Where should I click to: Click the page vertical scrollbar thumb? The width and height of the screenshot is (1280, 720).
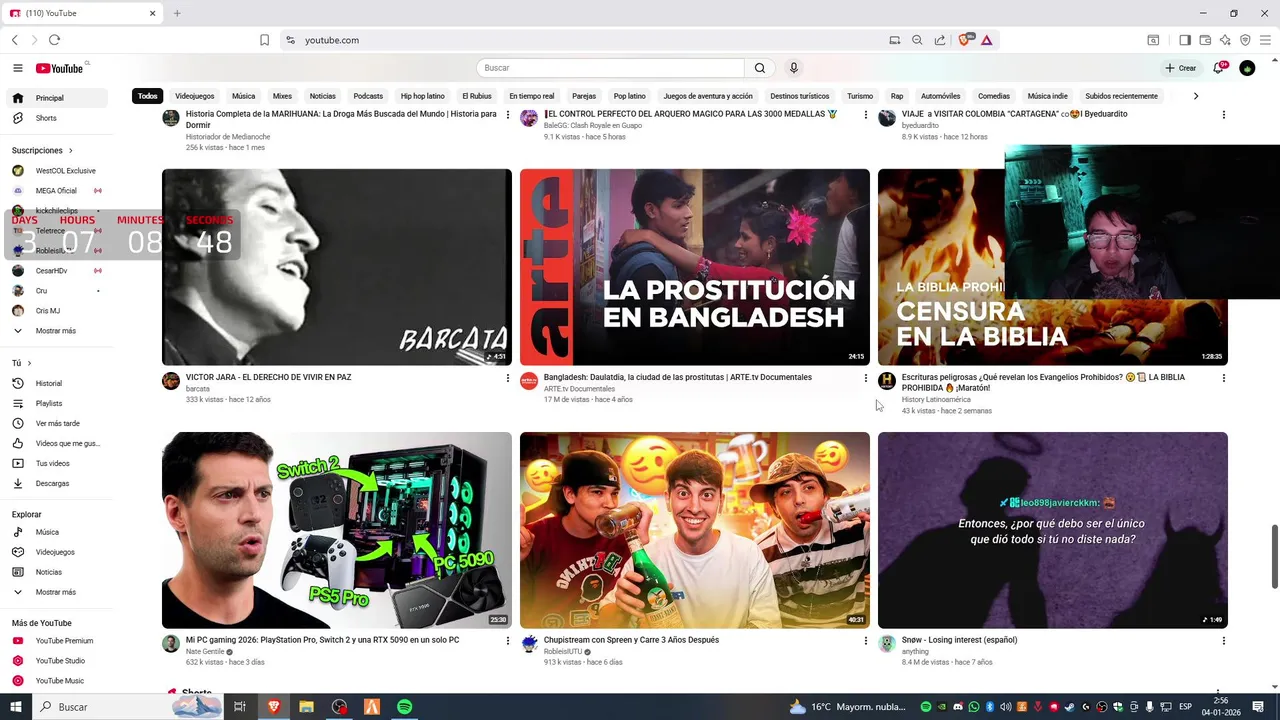1274,557
